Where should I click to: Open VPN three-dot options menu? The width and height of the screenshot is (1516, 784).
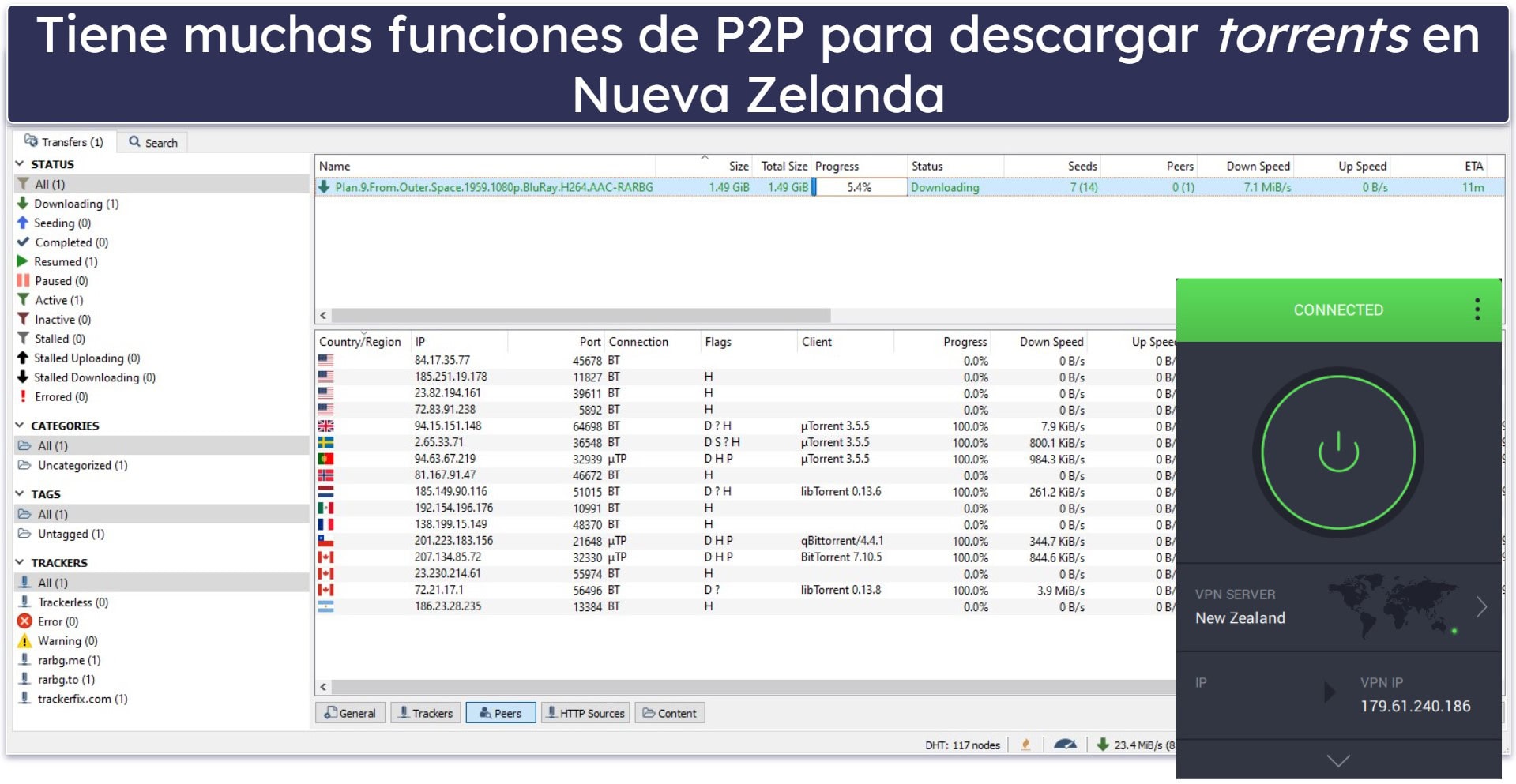click(x=1477, y=309)
